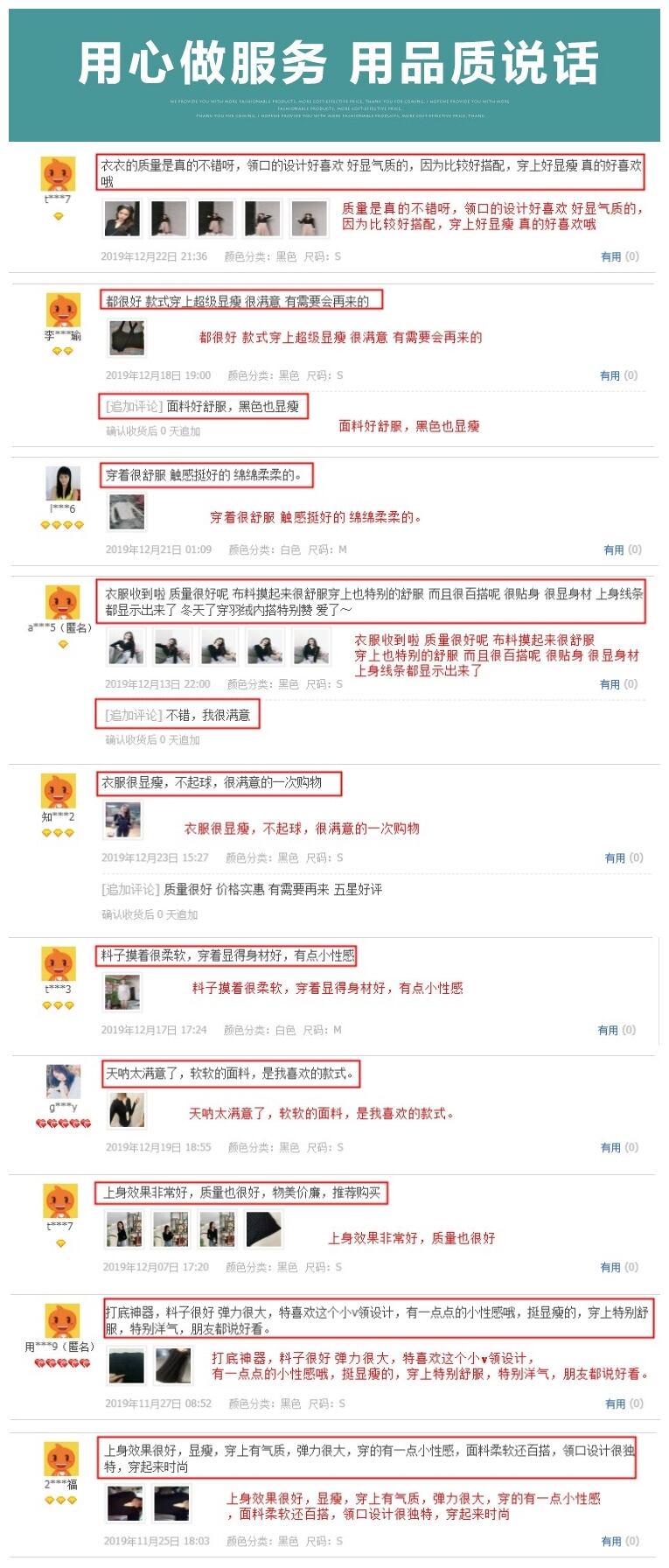Click 有用 on December 22 review
The image size is (669, 1568).
pyautogui.click(x=610, y=256)
